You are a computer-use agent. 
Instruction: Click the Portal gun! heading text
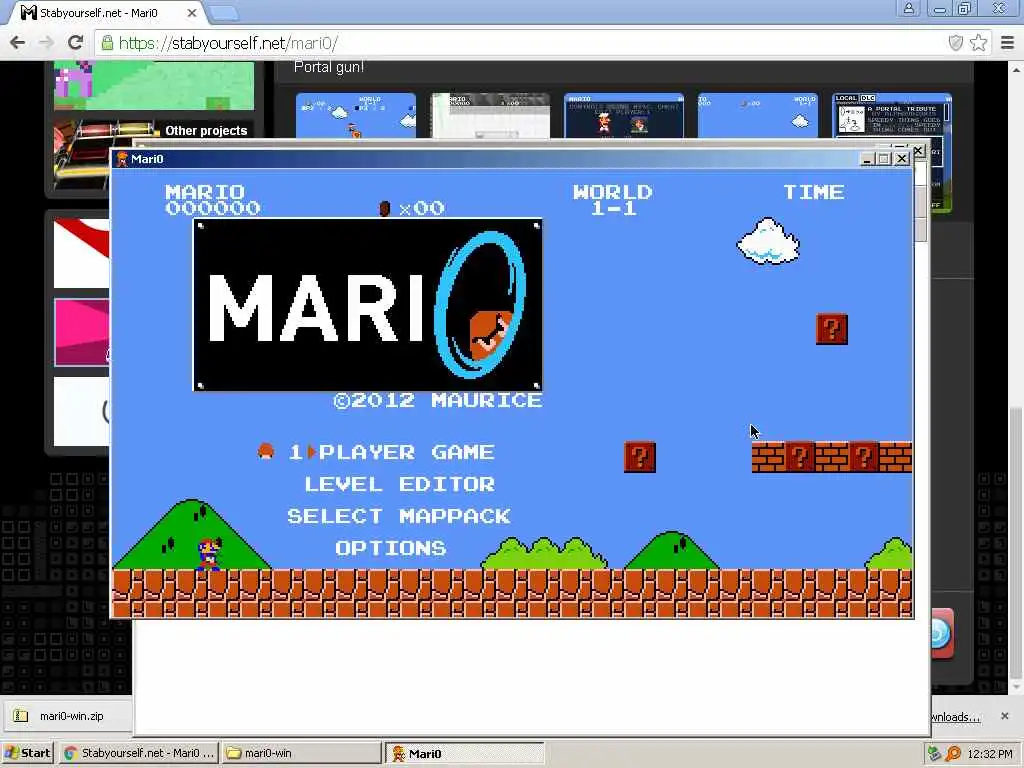(329, 67)
